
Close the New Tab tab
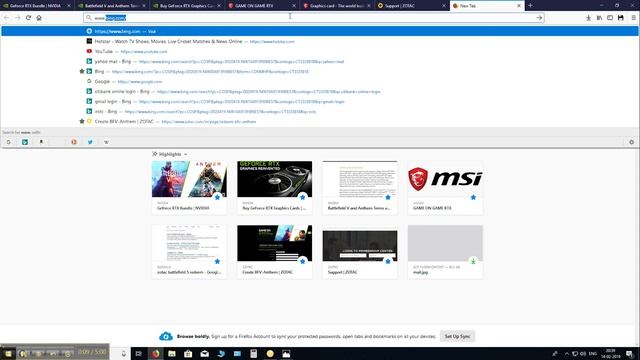click(x=519, y=6)
